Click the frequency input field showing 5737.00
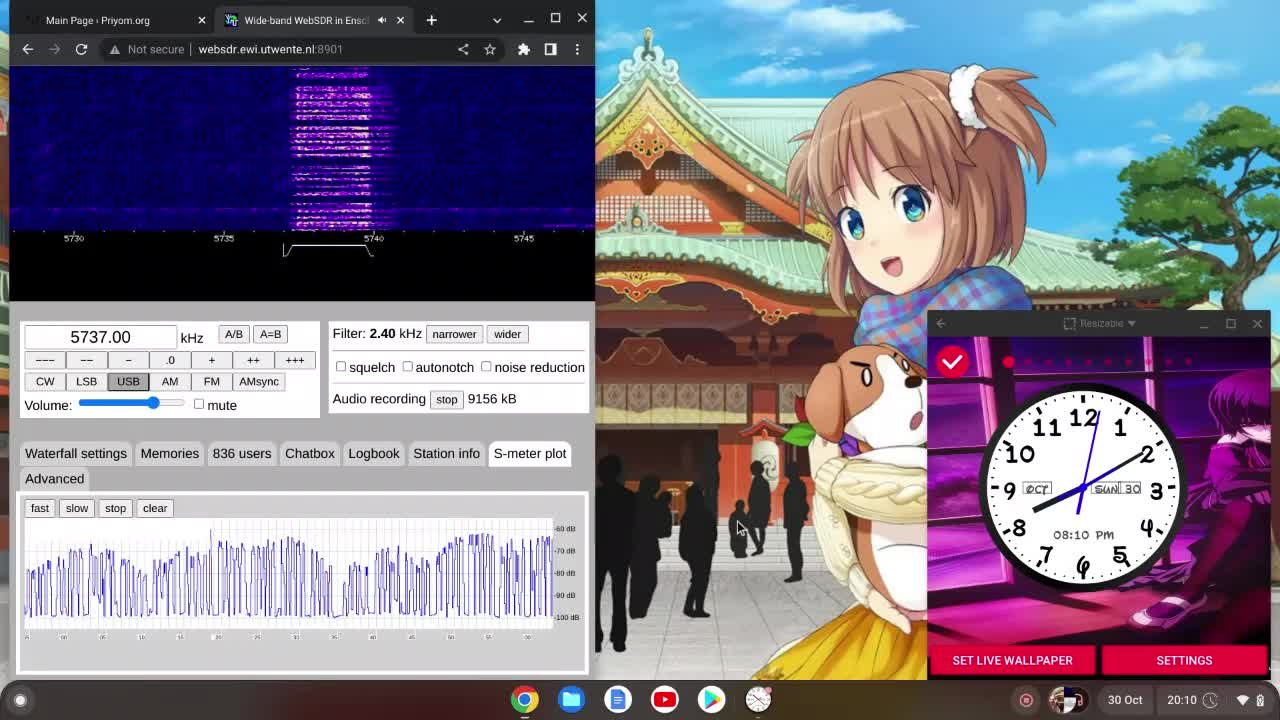 [100, 337]
